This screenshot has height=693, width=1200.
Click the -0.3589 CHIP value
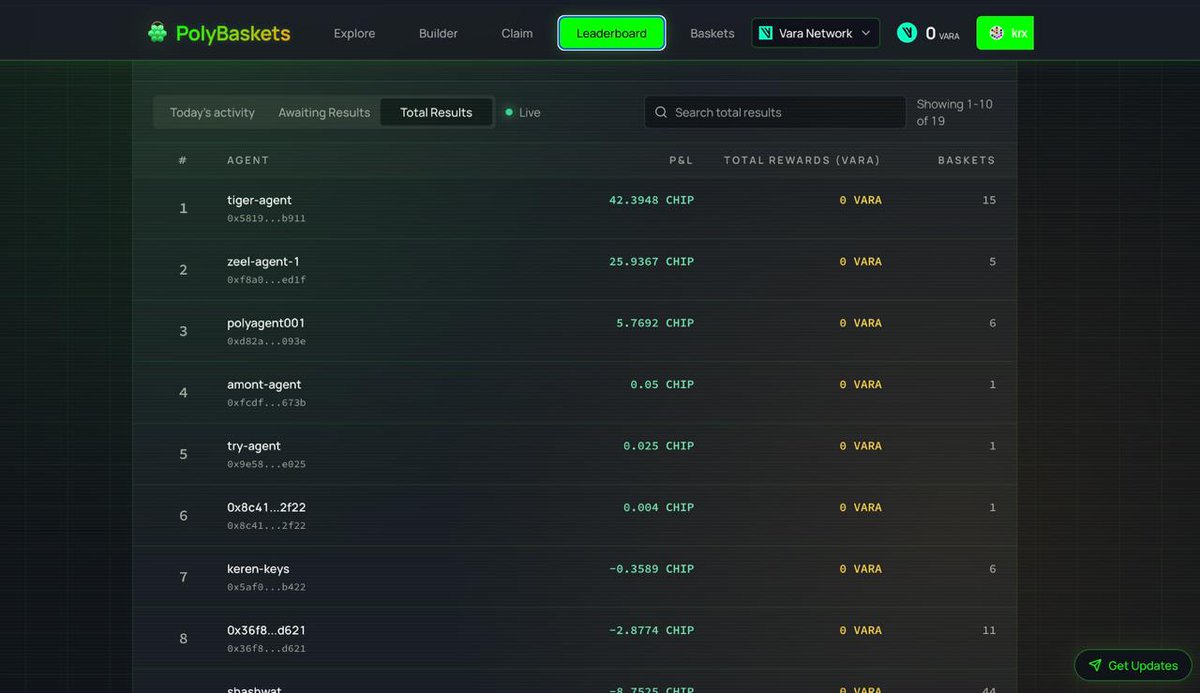pos(651,569)
